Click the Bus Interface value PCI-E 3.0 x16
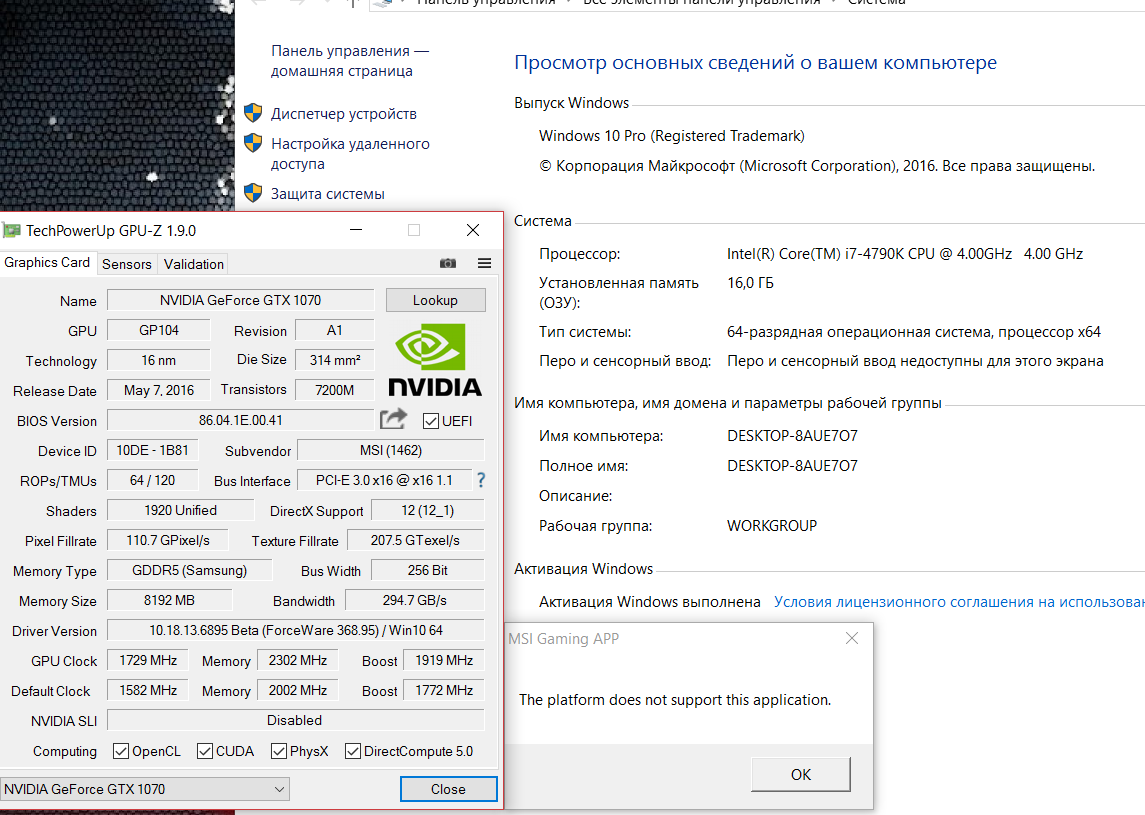Viewport: 1145px width, 815px height. 384,480
